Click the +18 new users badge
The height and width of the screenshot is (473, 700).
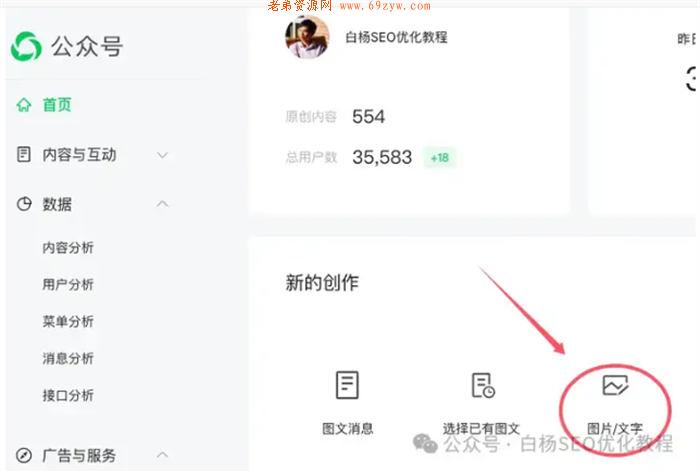coord(440,158)
